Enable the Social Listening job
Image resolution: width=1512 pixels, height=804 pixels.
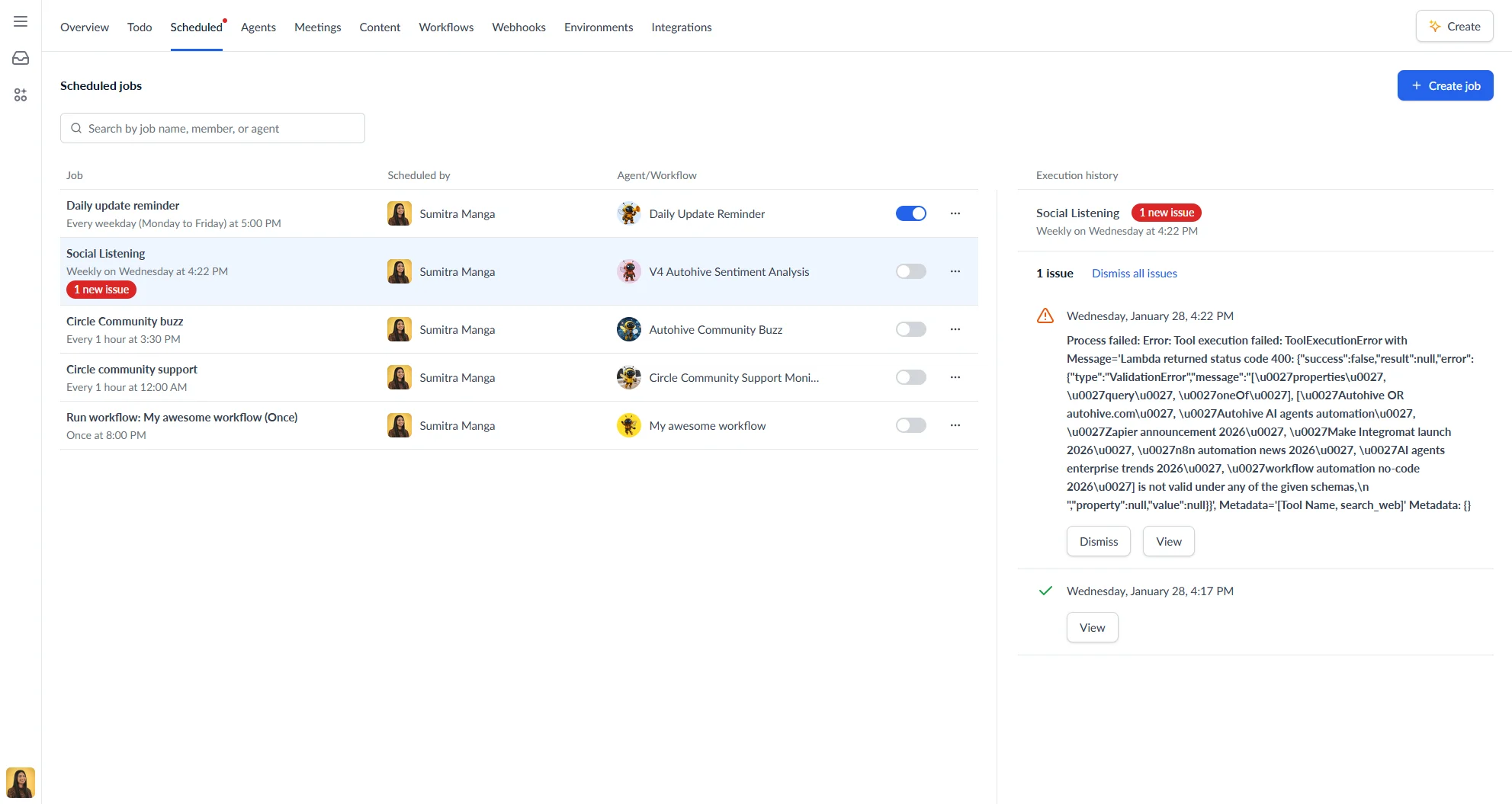910,271
